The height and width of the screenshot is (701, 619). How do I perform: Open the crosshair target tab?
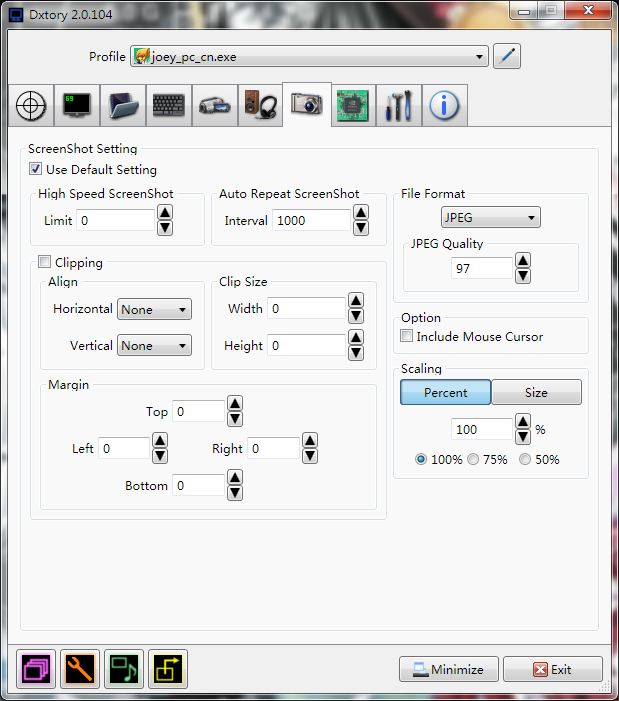point(32,105)
